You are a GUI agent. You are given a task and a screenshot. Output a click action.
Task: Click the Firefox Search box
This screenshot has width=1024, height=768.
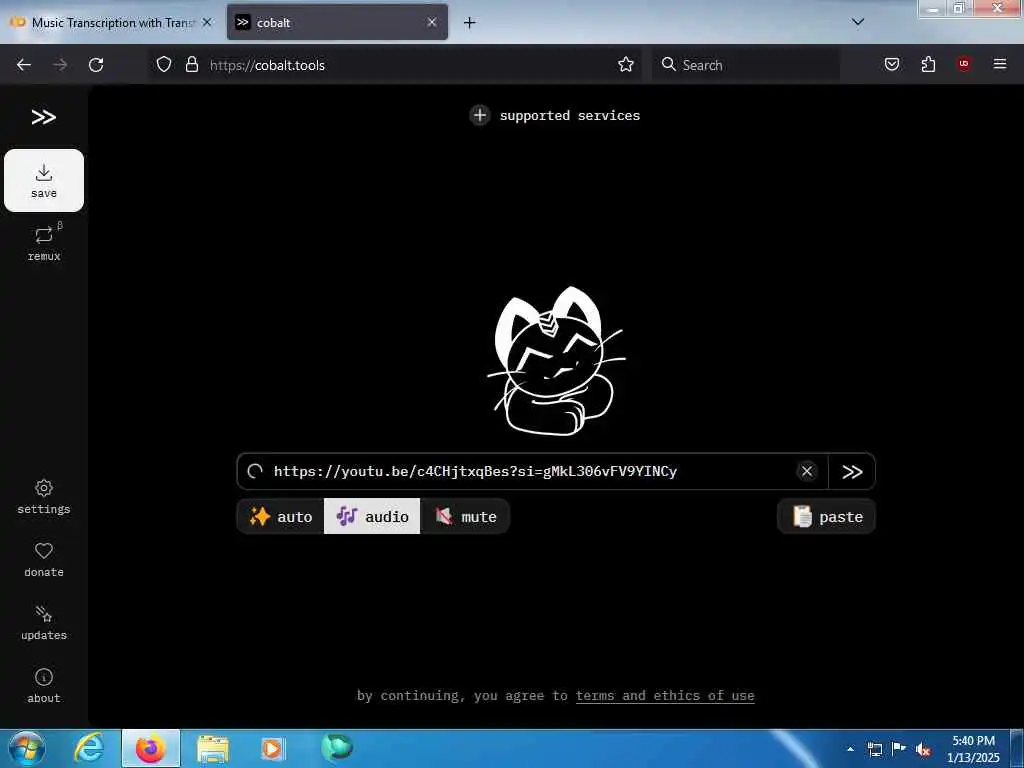point(746,65)
